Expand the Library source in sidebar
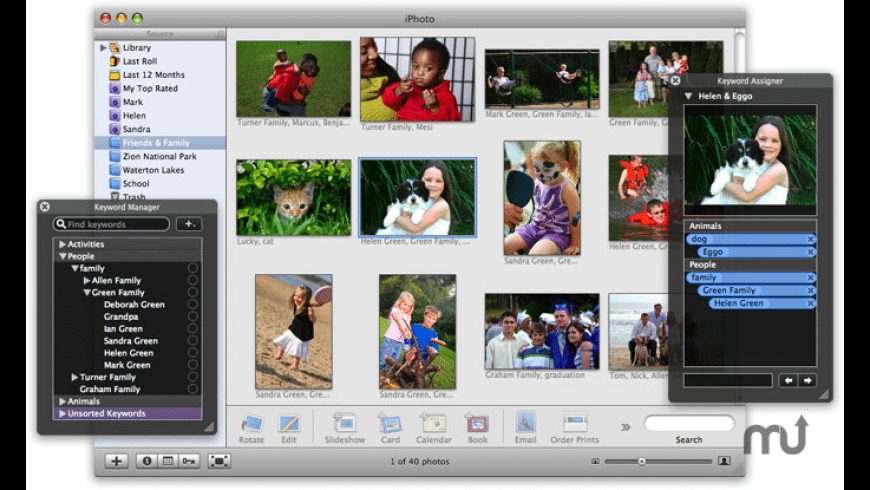This screenshot has width=870, height=490. click(103, 47)
